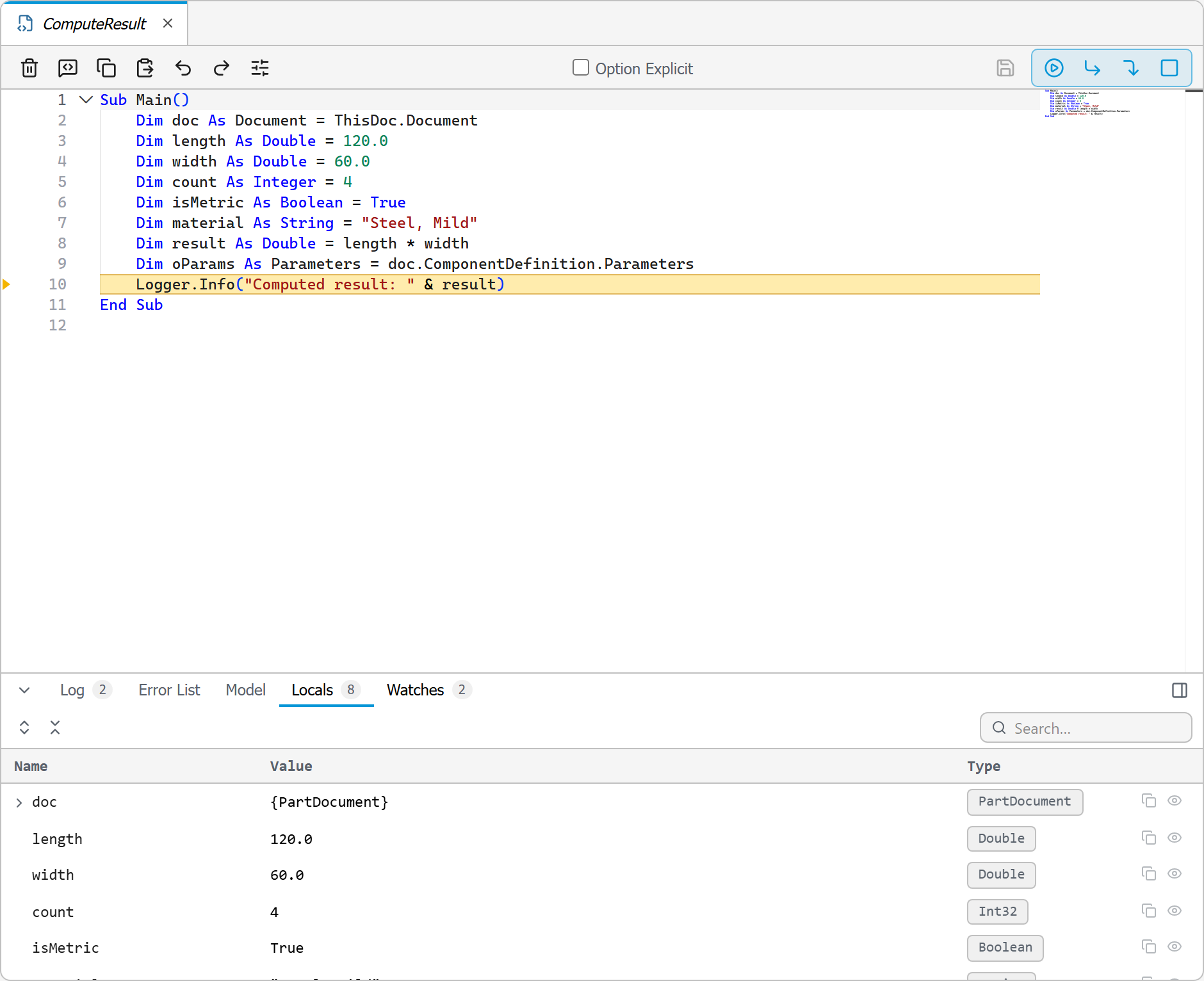The height and width of the screenshot is (981, 1204).
Task: Copy the doc variable value
Action: pos(1149,801)
